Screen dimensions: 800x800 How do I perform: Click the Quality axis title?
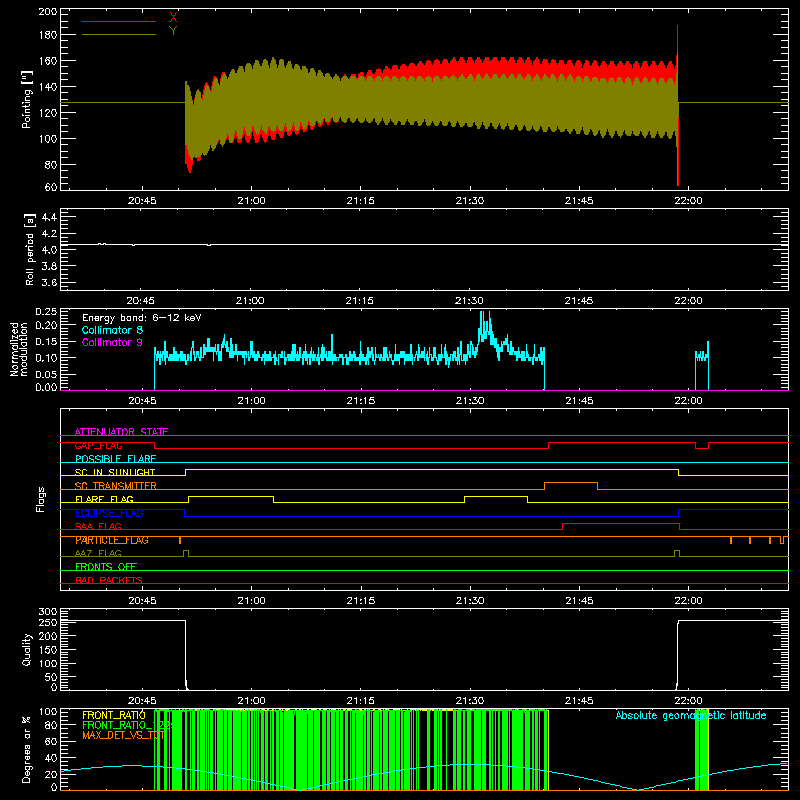[27, 649]
